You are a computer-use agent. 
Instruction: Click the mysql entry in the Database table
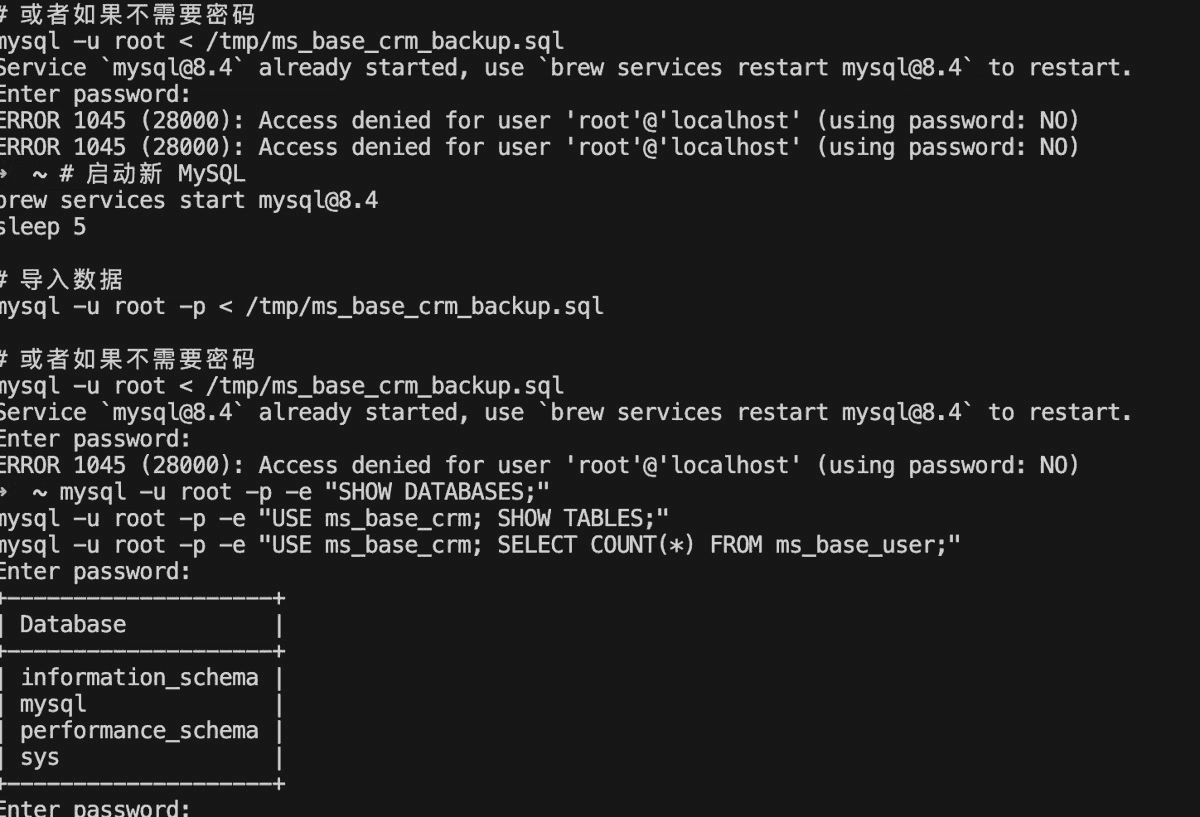(x=53, y=704)
